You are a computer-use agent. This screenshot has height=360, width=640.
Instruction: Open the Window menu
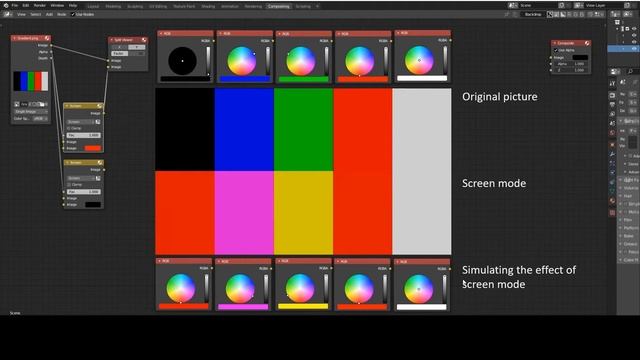pyautogui.click(x=57, y=6)
